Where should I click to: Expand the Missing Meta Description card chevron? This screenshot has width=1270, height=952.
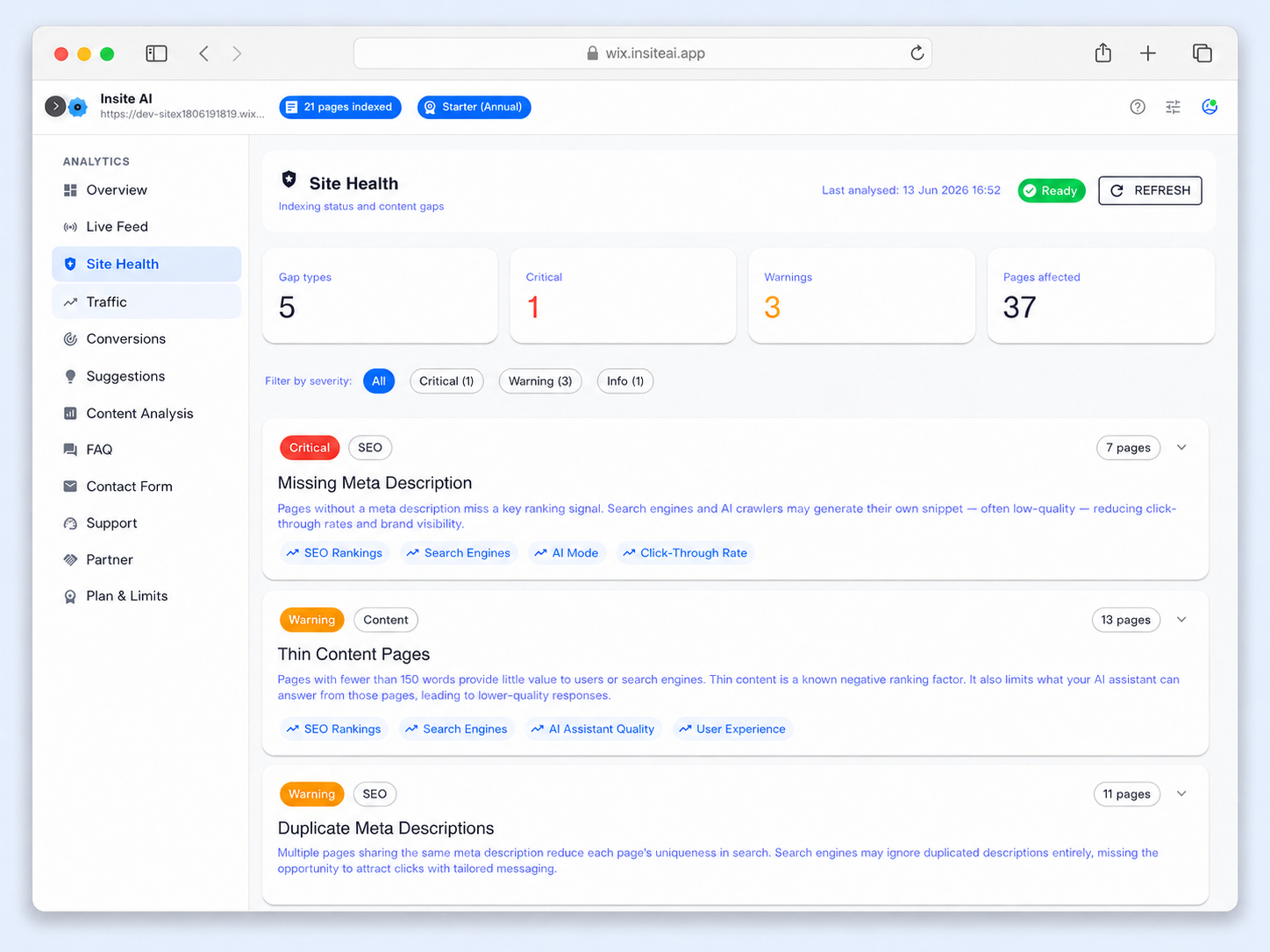1181,448
